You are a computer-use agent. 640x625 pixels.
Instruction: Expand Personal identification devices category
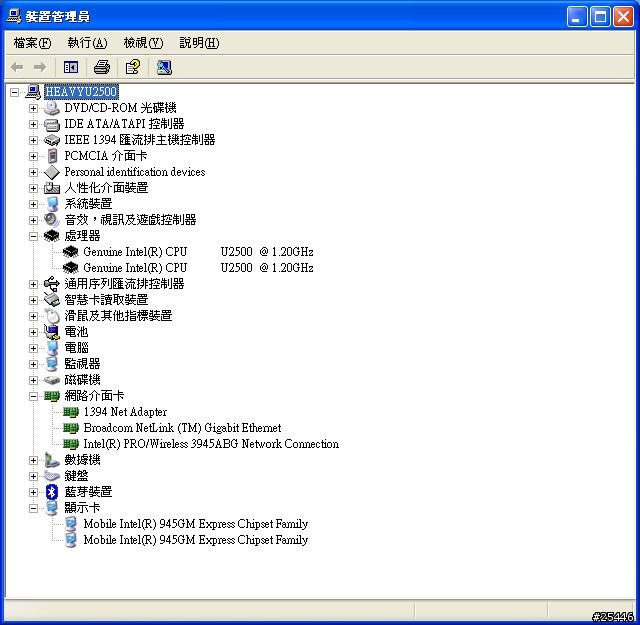coord(33,172)
